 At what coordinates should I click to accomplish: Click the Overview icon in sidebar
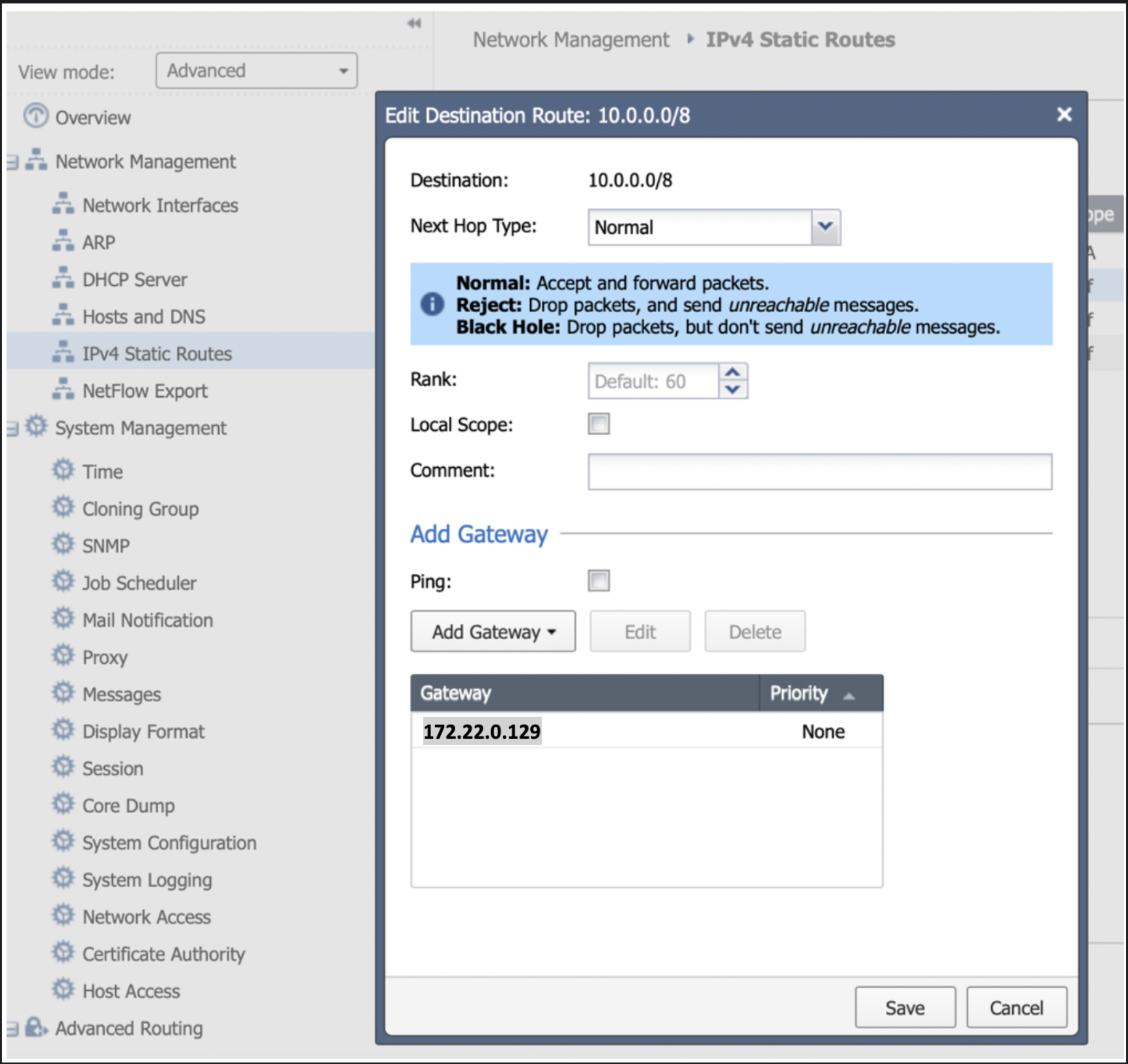pyautogui.click(x=36, y=116)
